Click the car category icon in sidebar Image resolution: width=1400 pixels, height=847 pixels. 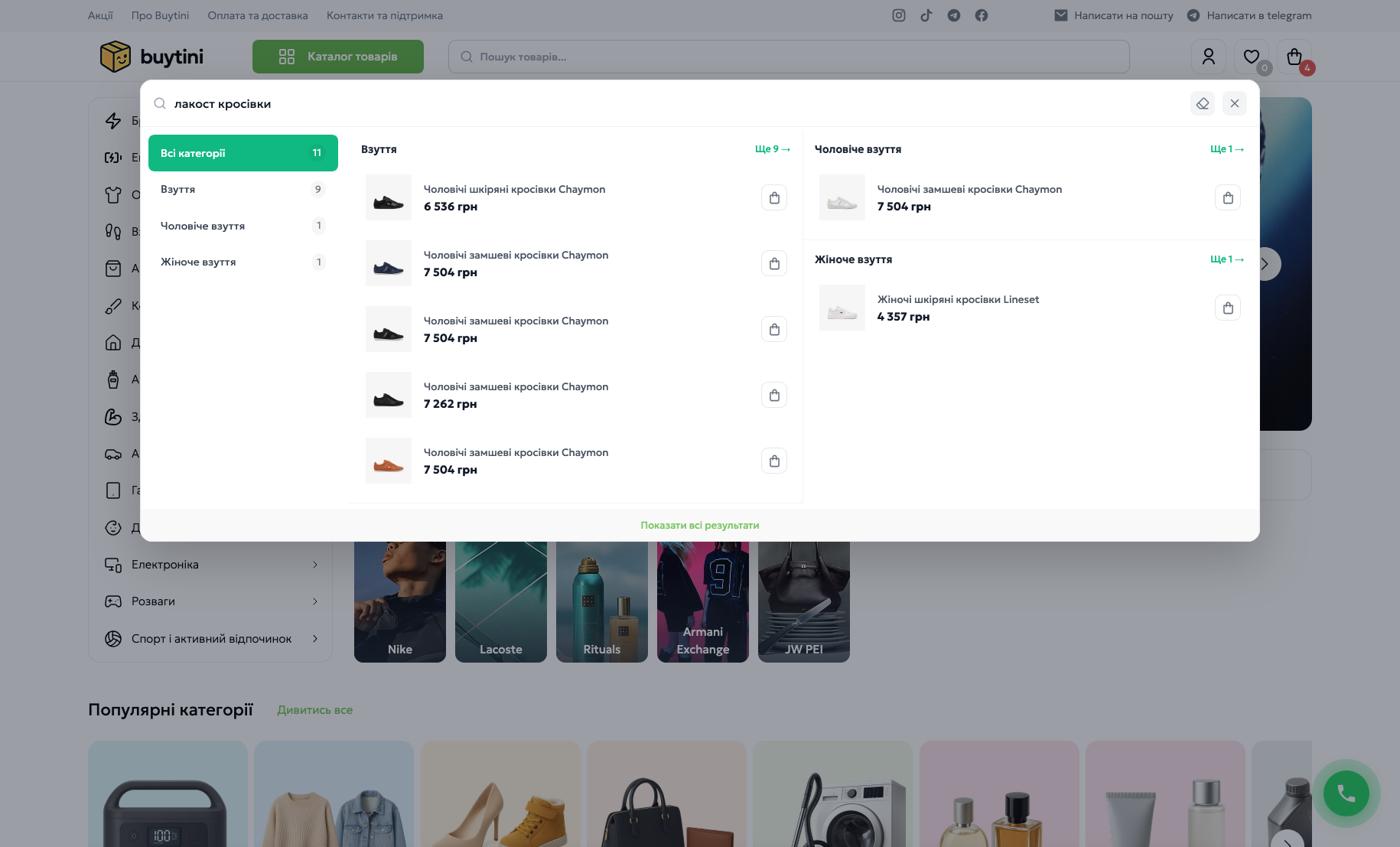113,454
